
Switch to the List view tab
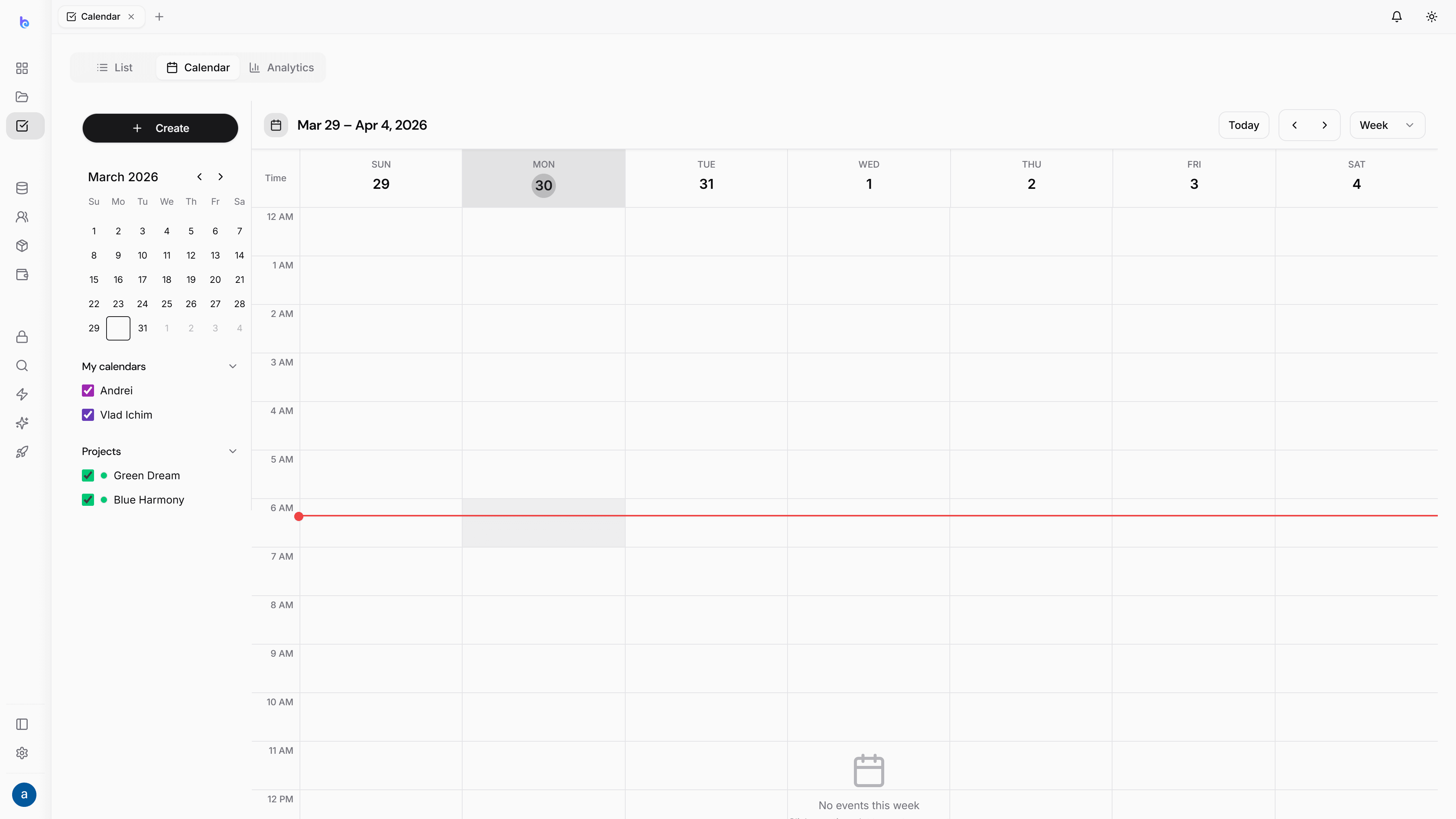115,67
